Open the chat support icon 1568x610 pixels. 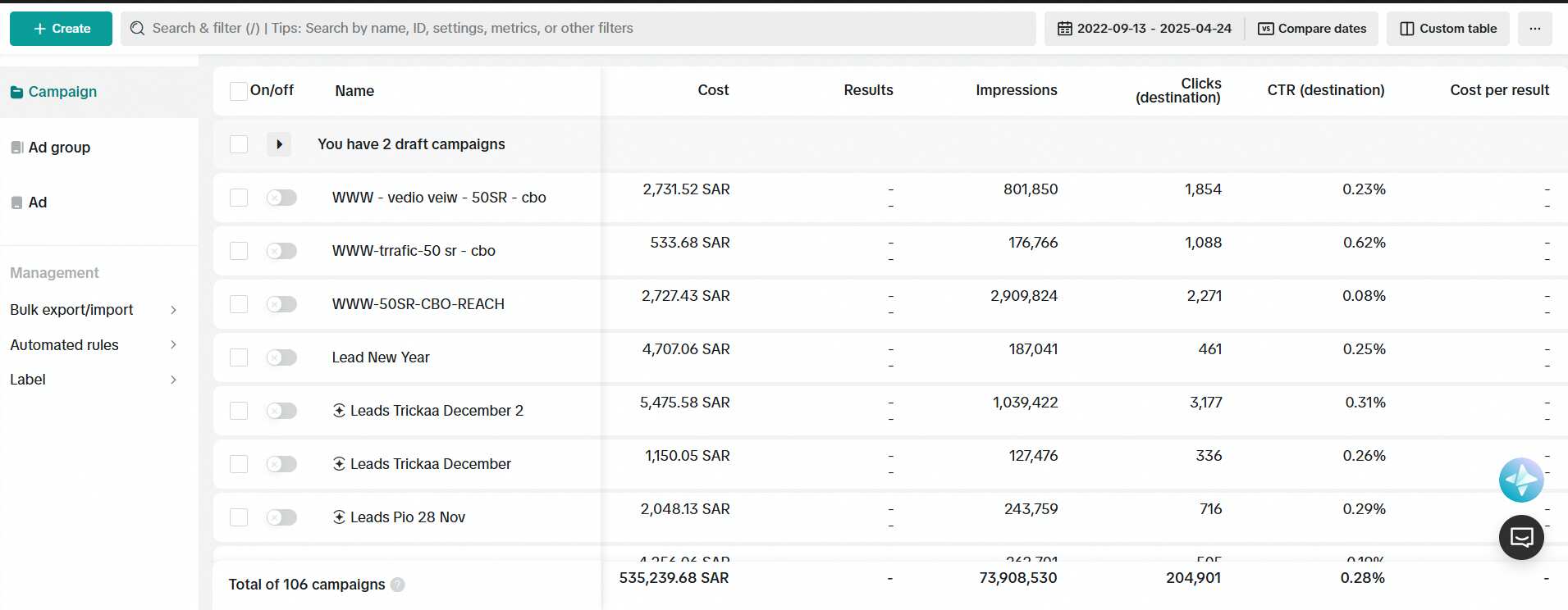pyautogui.click(x=1520, y=537)
